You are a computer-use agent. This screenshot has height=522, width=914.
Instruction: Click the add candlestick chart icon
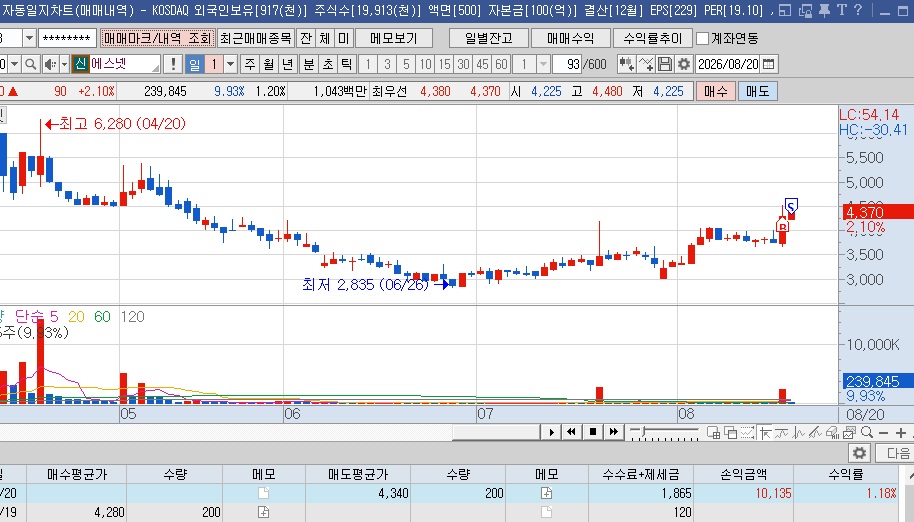(627, 64)
